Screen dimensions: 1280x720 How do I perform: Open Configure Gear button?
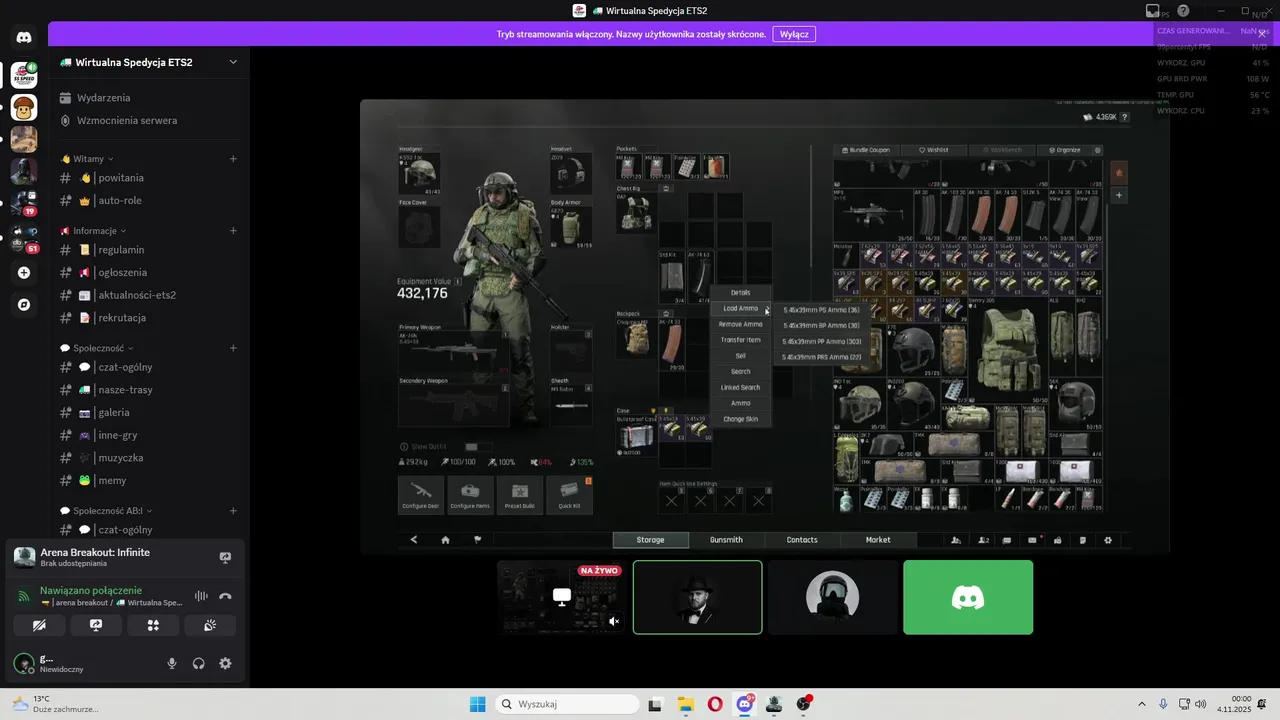pyautogui.click(x=421, y=495)
